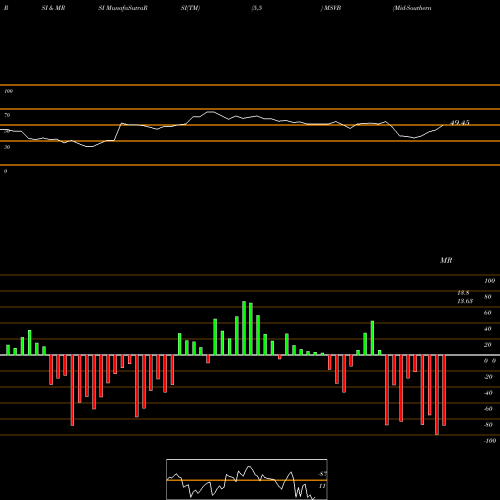The width and height of the screenshot is (500, 500).
Task: Click the MR axis label -60
Action: click(488, 409)
